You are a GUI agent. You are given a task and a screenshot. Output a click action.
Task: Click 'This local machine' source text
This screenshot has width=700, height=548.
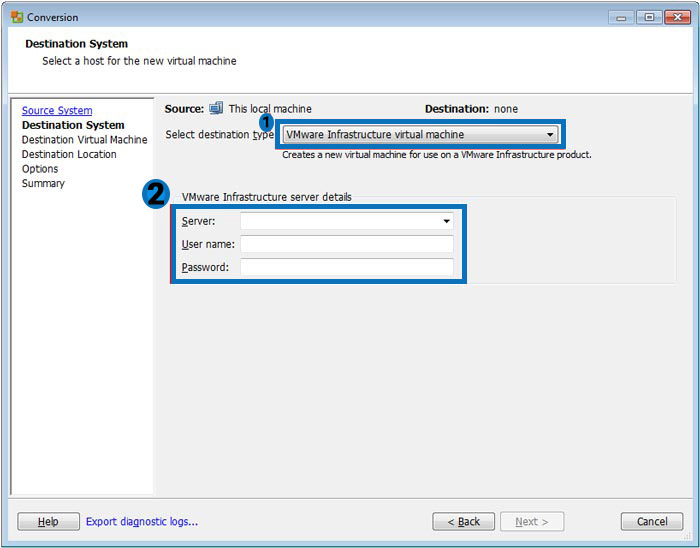[x=270, y=109]
